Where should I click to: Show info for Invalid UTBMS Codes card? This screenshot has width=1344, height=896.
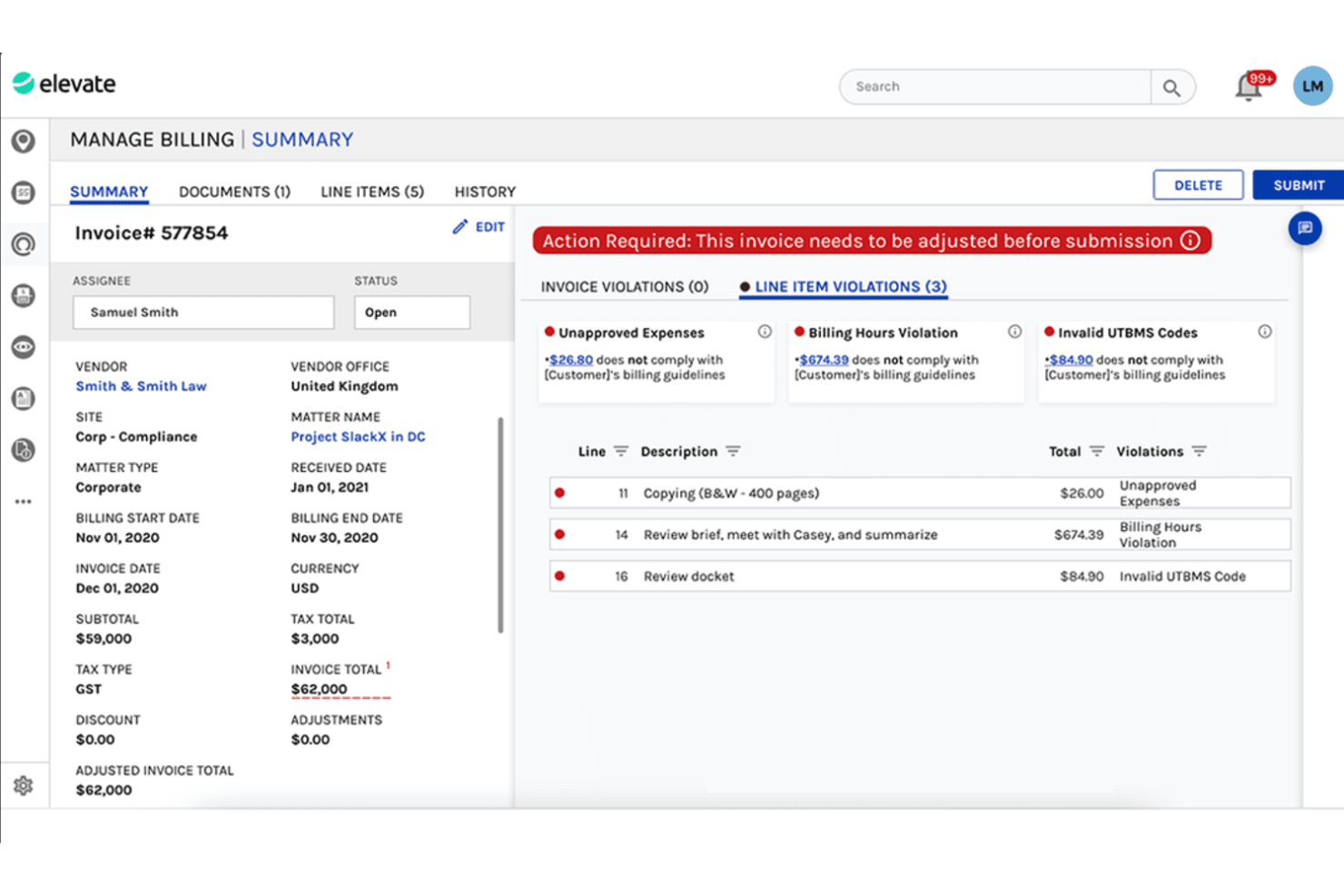coord(1264,332)
